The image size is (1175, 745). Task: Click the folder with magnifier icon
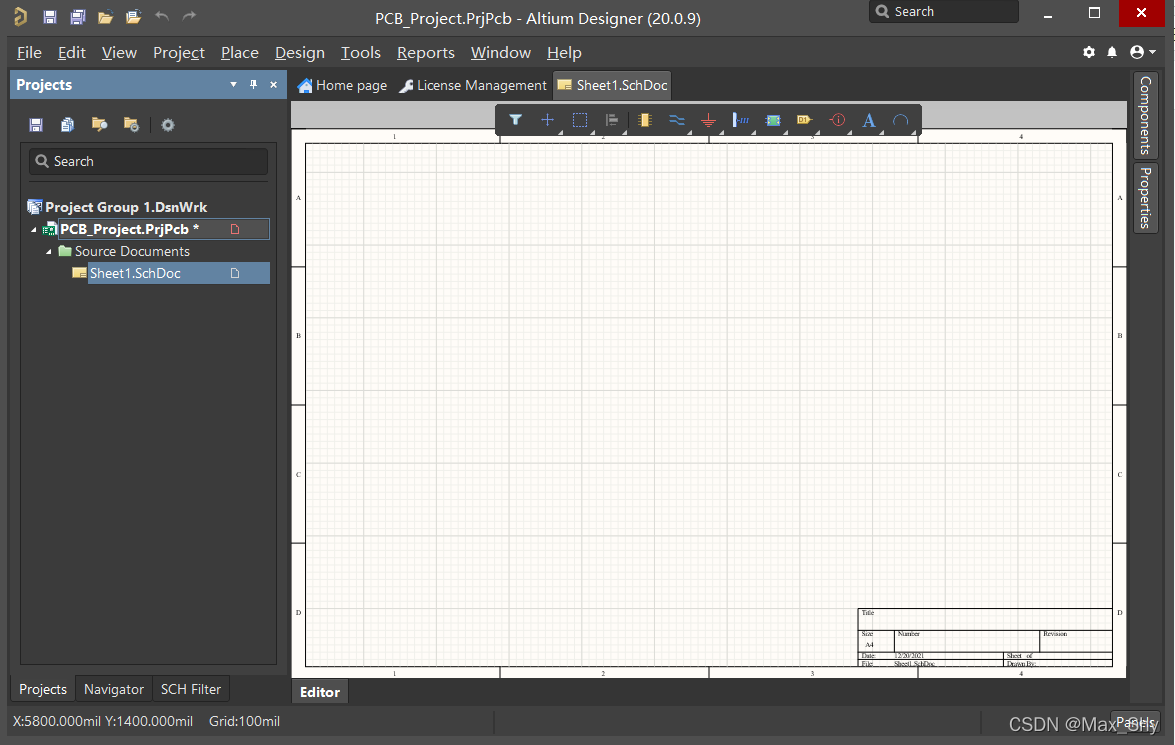pos(99,124)
